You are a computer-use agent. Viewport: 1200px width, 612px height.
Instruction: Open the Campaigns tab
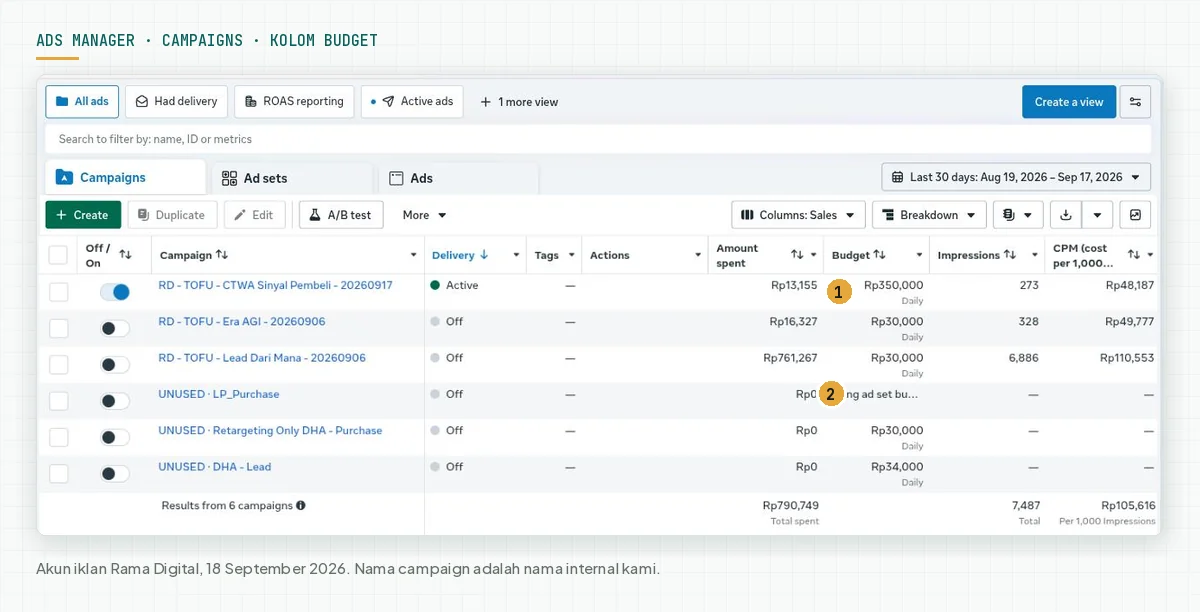tap(125, 178)
